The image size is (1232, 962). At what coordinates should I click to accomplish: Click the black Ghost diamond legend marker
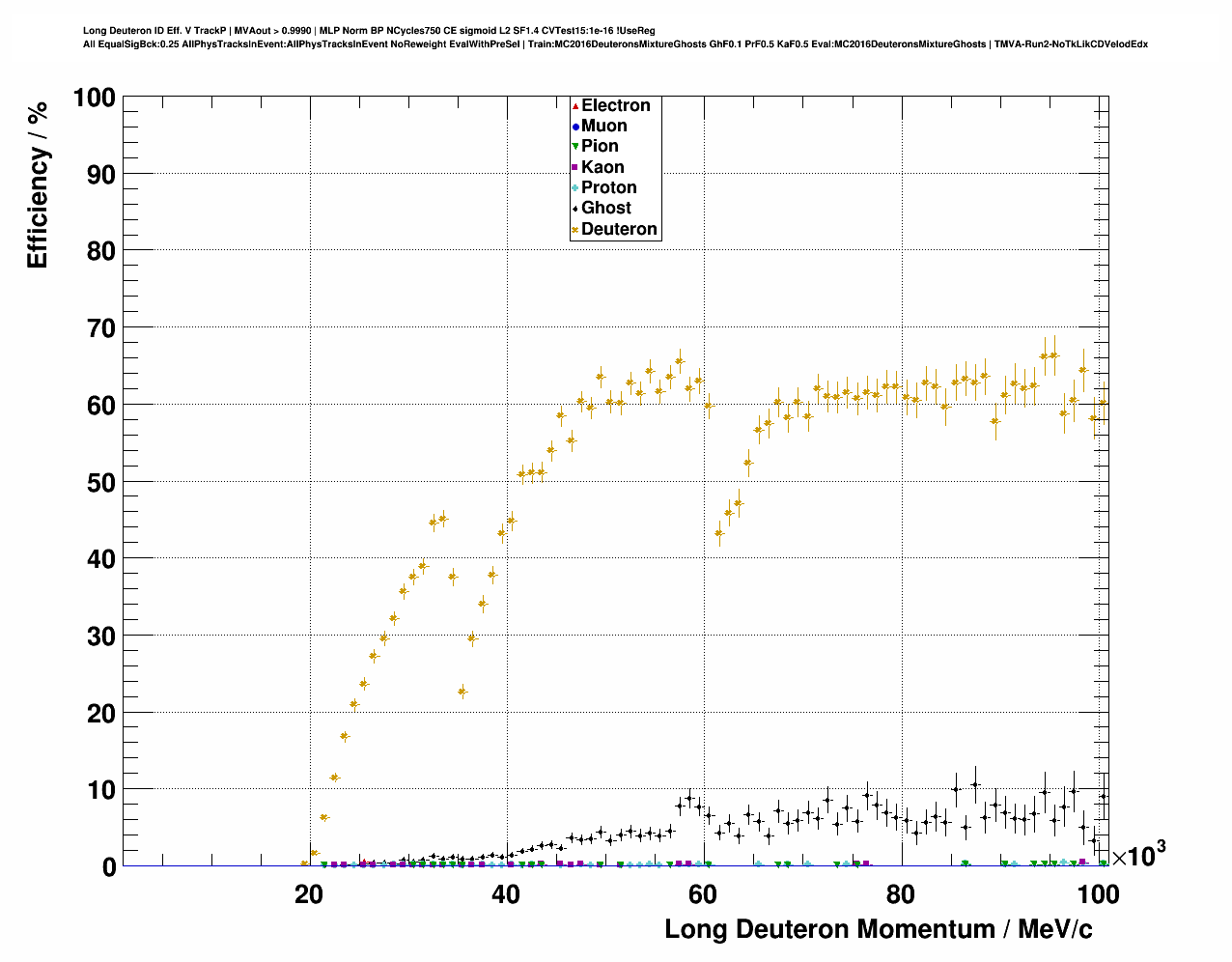tap(575, 209)
